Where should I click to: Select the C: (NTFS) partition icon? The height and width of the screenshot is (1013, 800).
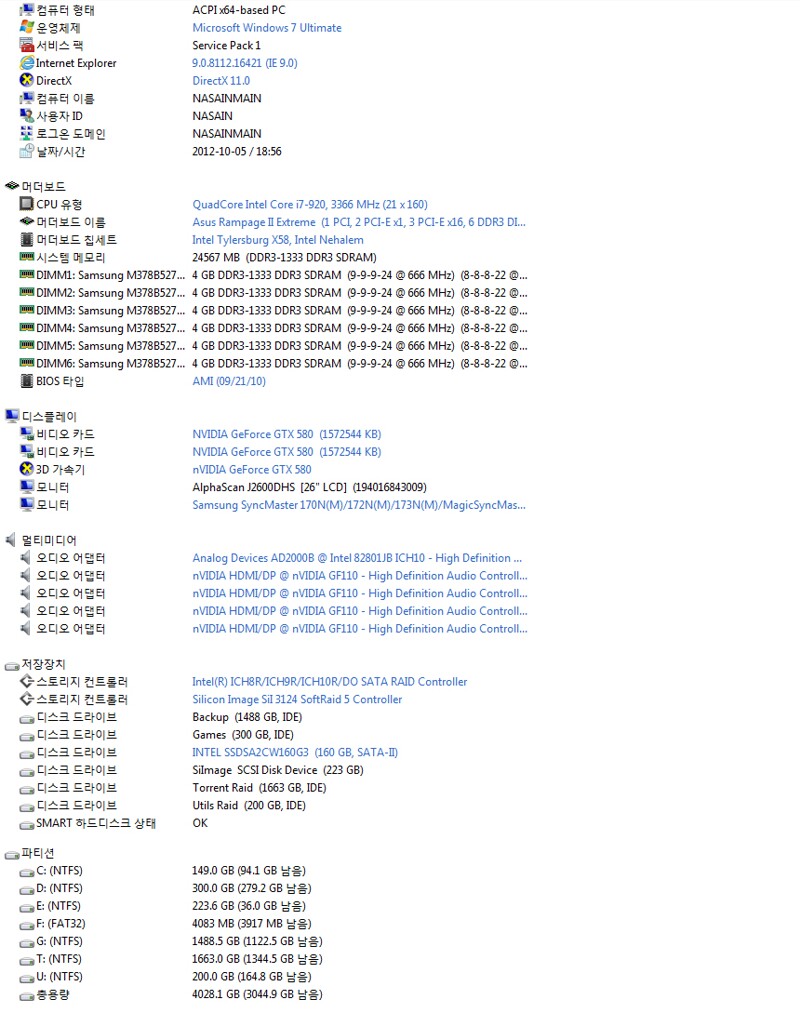pos(26,872)
